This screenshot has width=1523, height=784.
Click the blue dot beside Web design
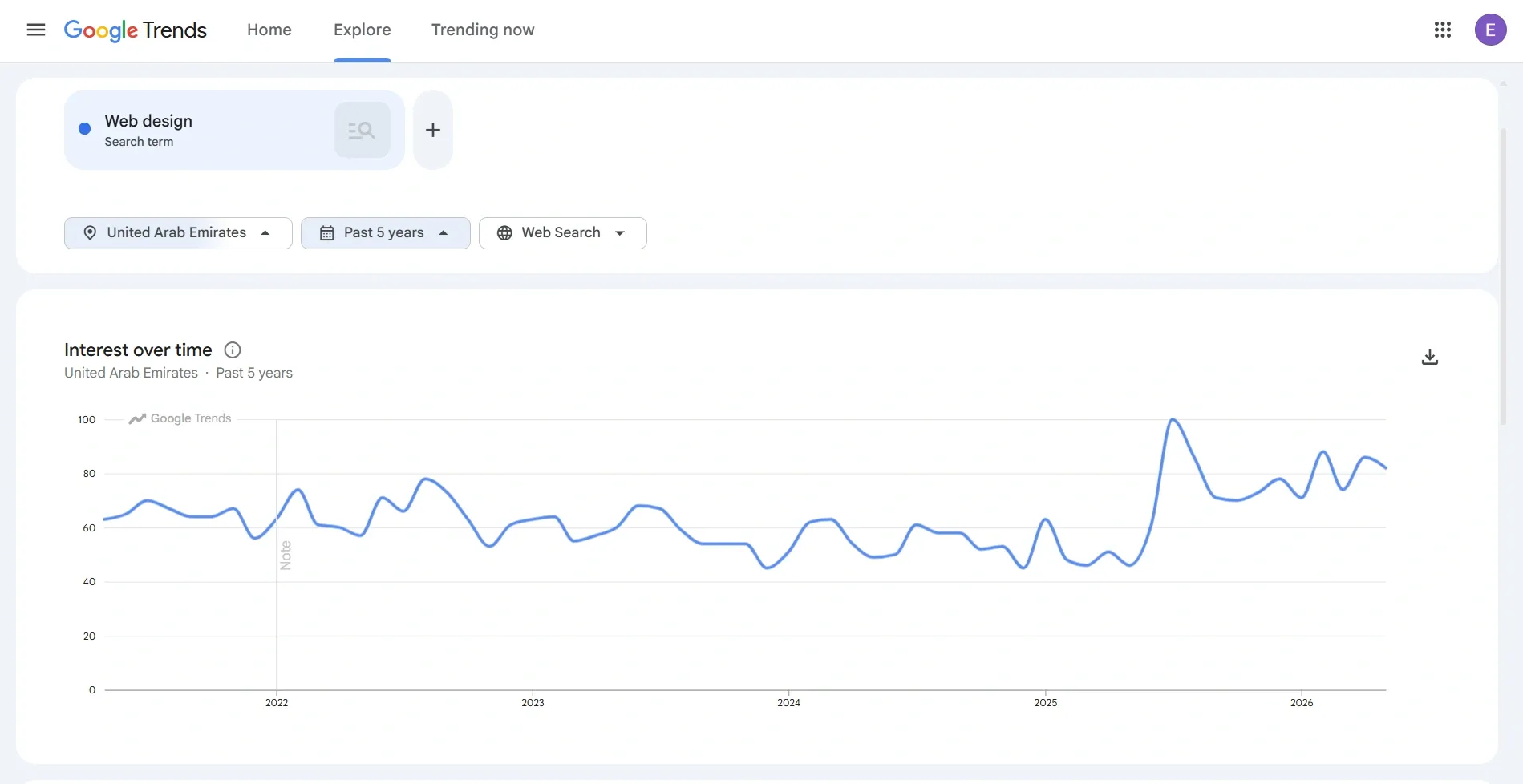84,128
